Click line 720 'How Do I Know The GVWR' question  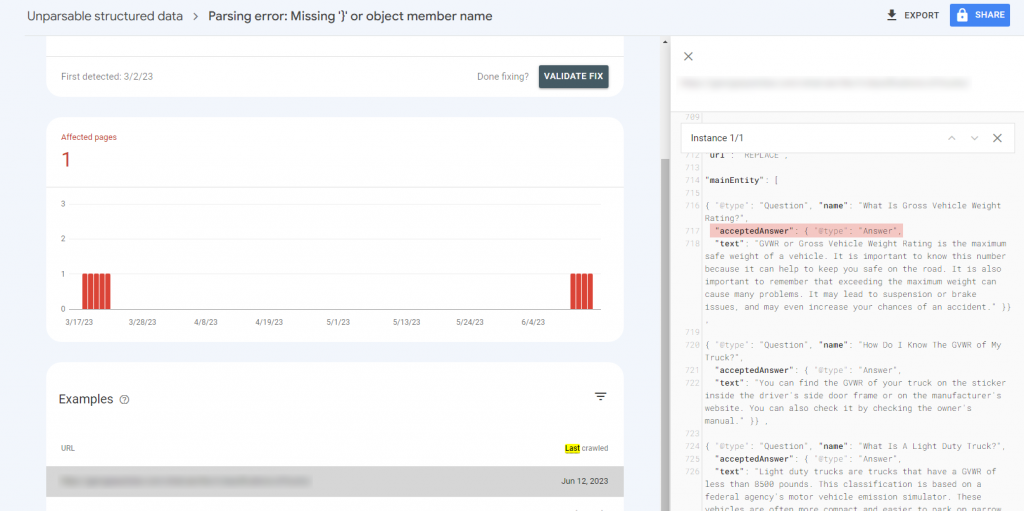click(852, 350)
